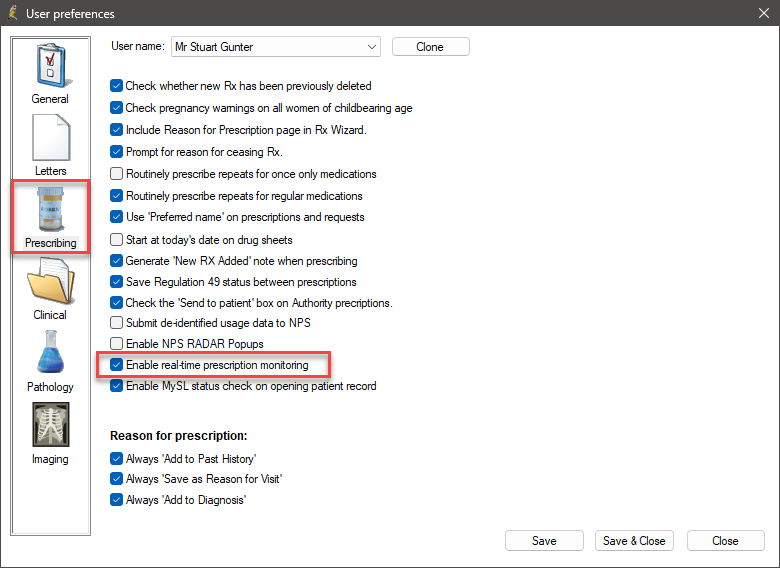Click the application icon in title bar
The image size is (780, 568).
coord(13,14)
